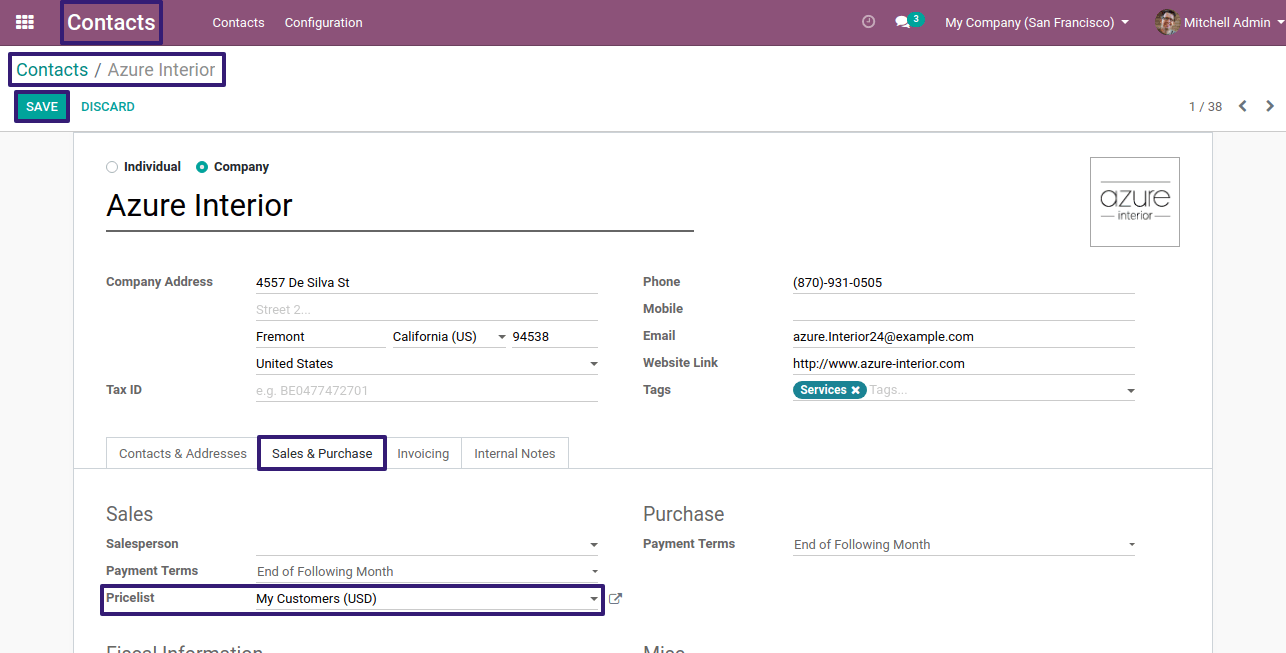Click the SAVE button
The width and height of the screenshot is (1286, 653).
coord(42,107)
